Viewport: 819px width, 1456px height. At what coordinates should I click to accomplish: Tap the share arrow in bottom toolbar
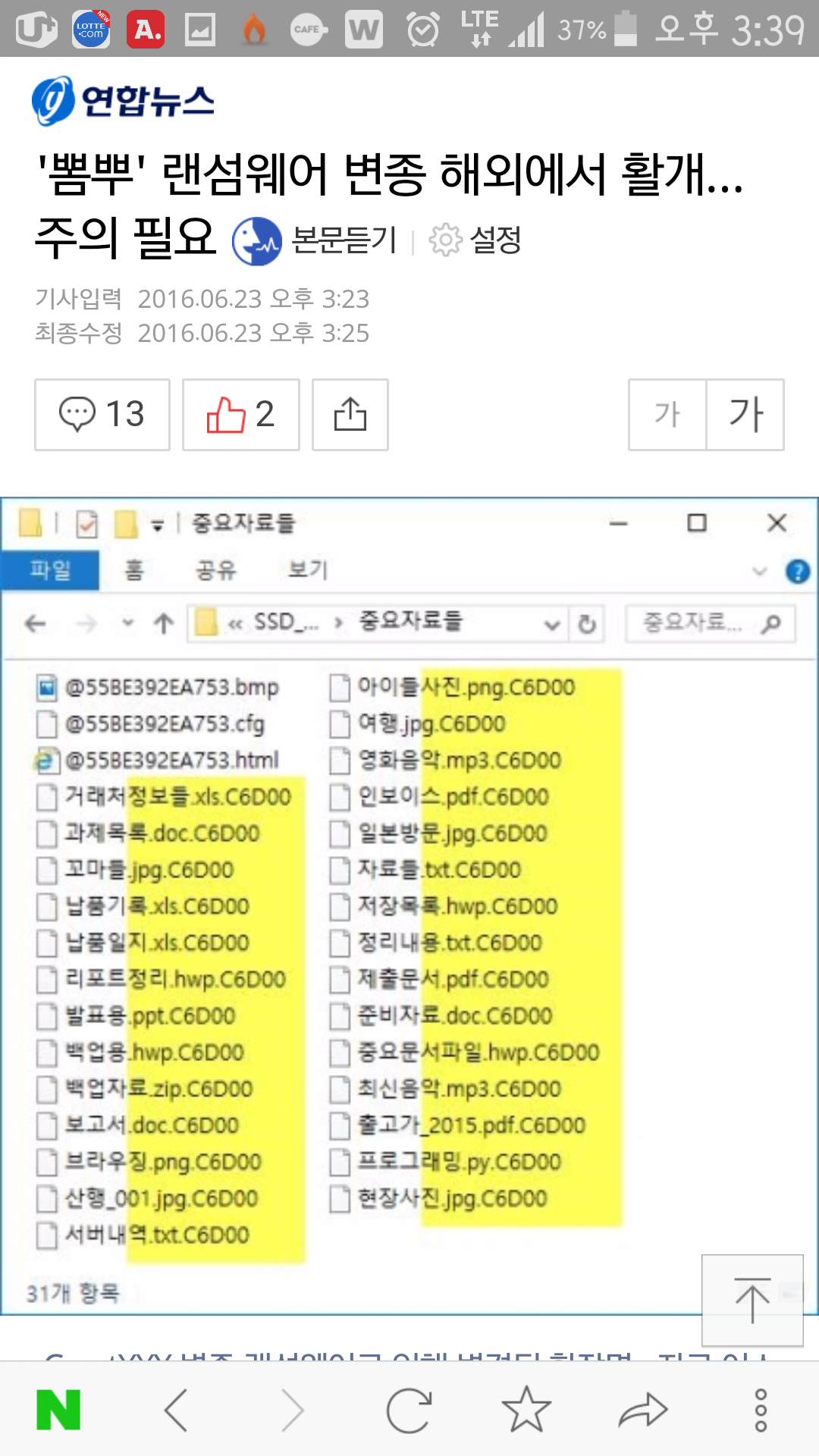(x=643, y=1410)
